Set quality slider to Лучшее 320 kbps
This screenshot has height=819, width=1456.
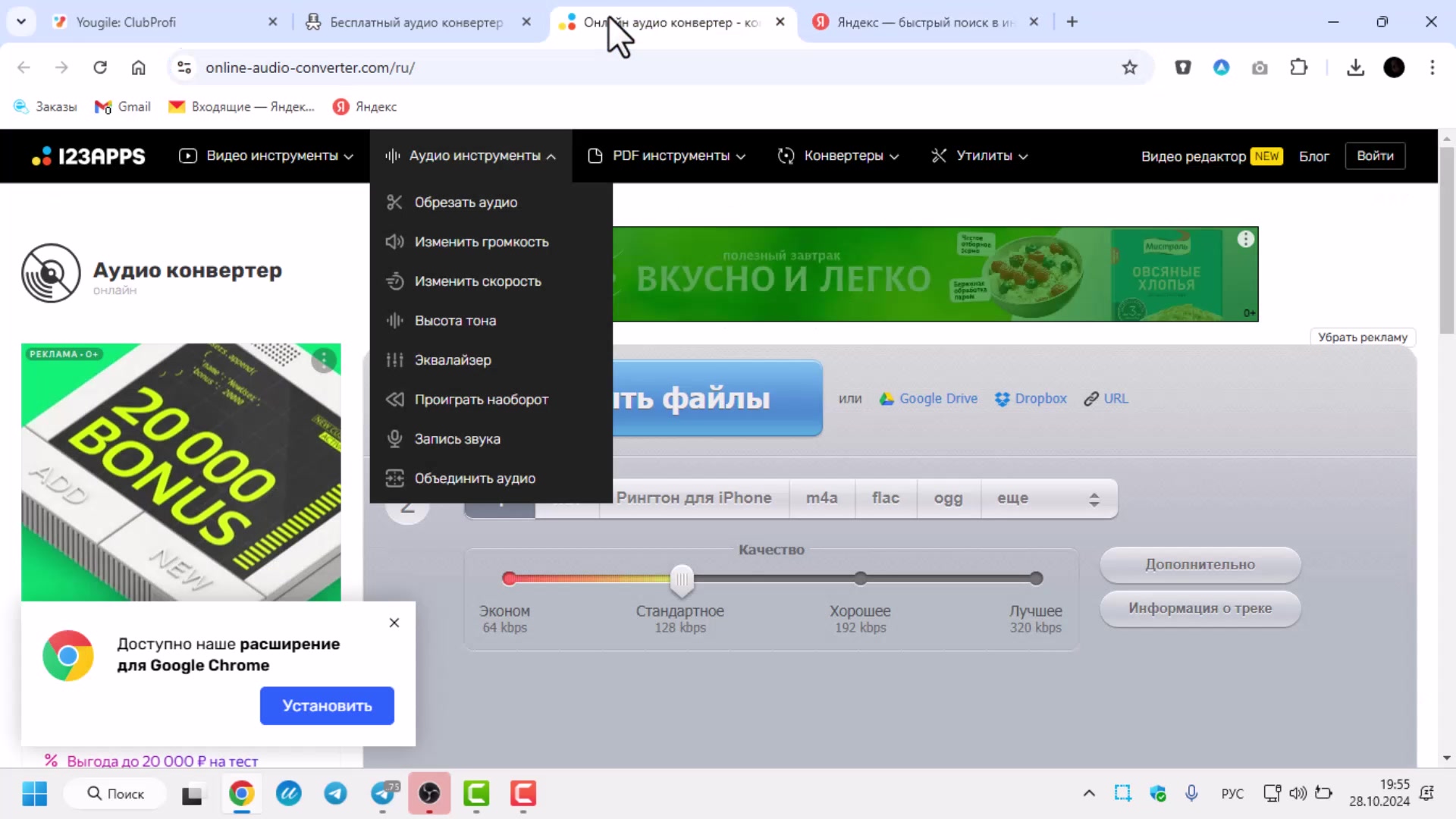pyautogui.click(x=1036, y=579)
